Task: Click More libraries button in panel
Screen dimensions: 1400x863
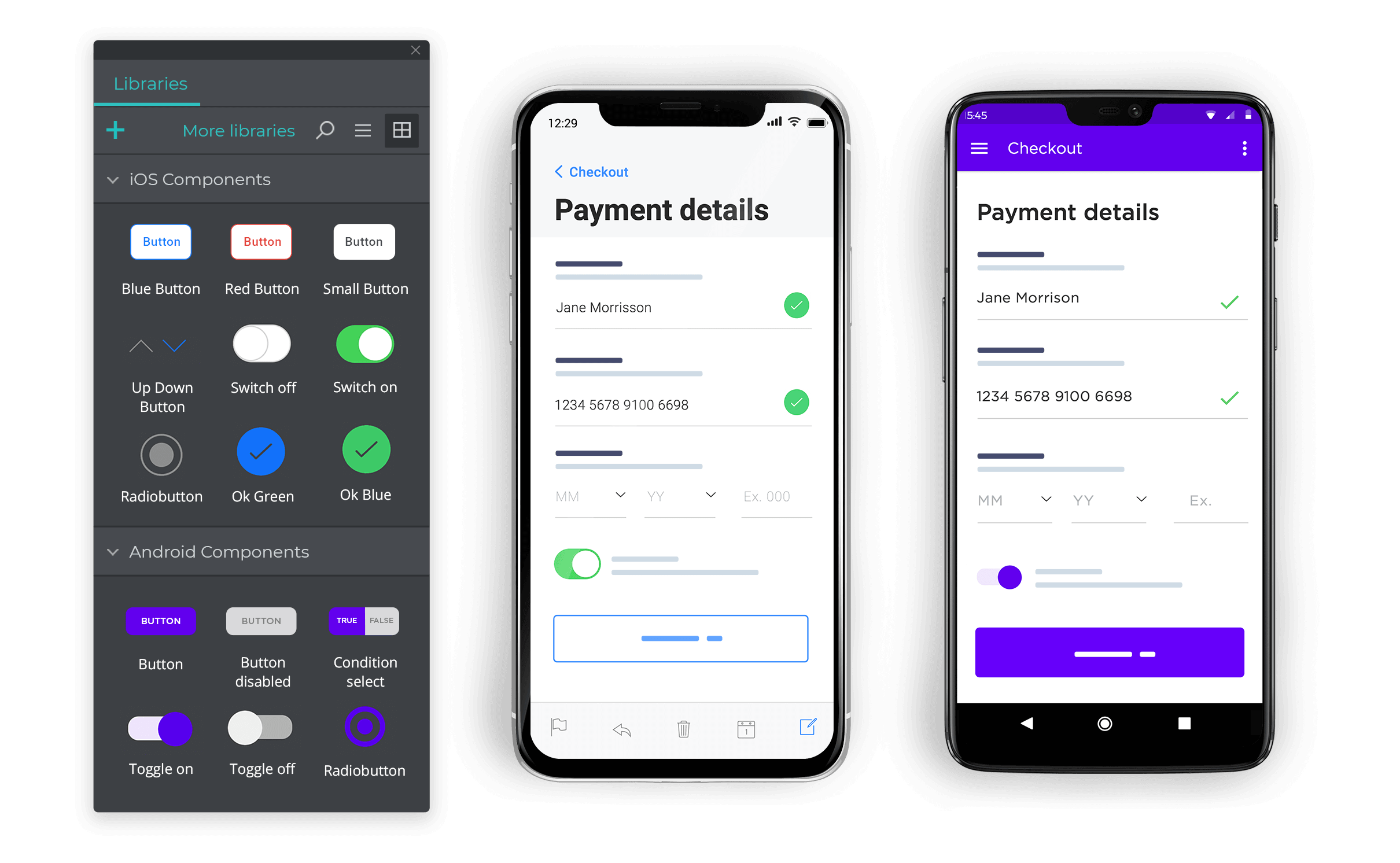Action: [238, 130]
